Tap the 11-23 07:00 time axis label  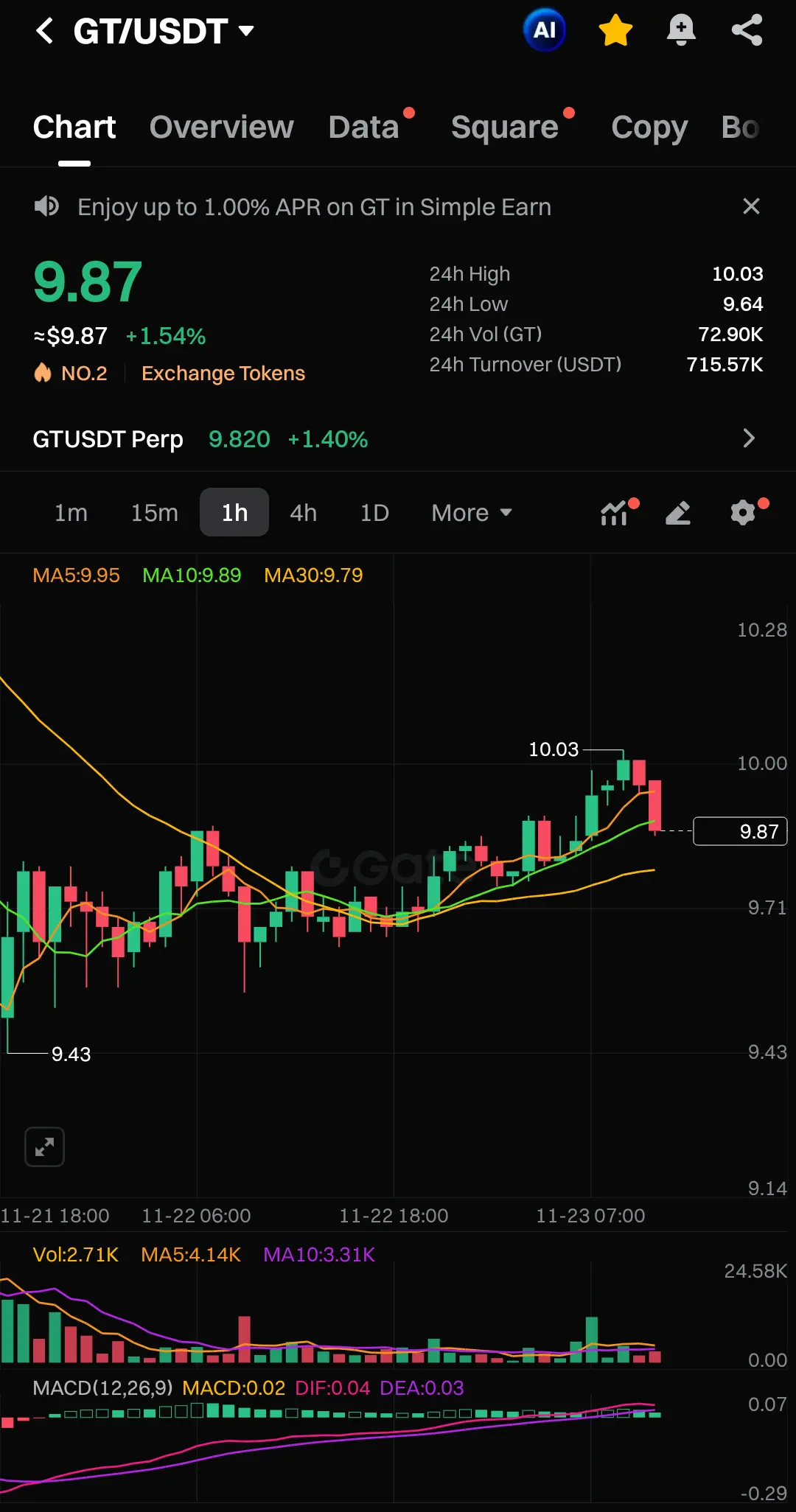pos(590,1216)
